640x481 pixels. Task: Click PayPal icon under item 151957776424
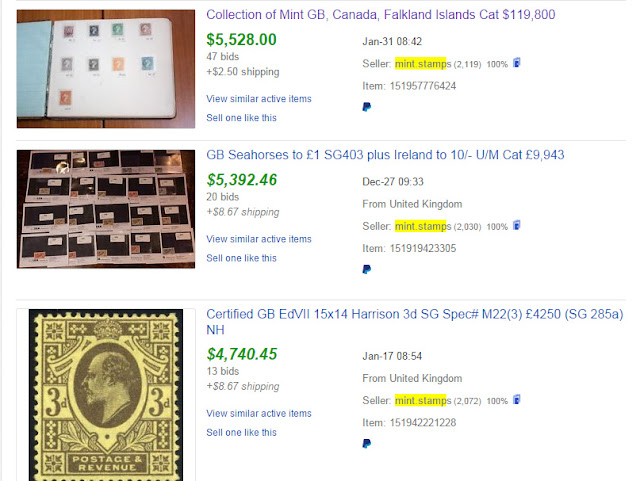(367, 107)
